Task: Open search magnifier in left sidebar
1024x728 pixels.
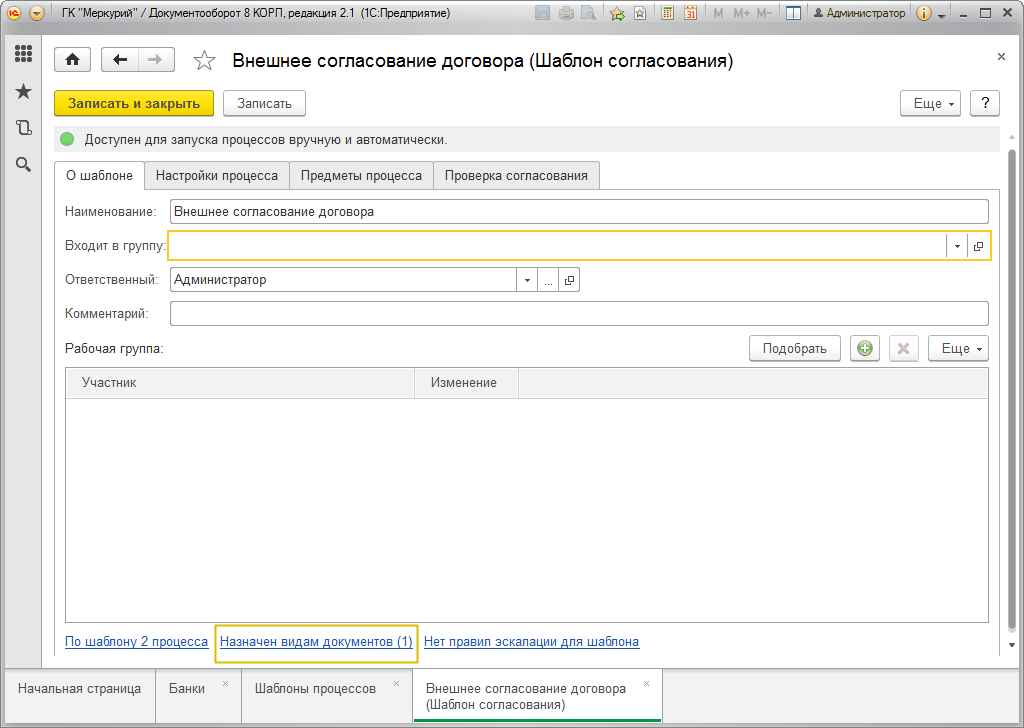Action: point(24,165)
